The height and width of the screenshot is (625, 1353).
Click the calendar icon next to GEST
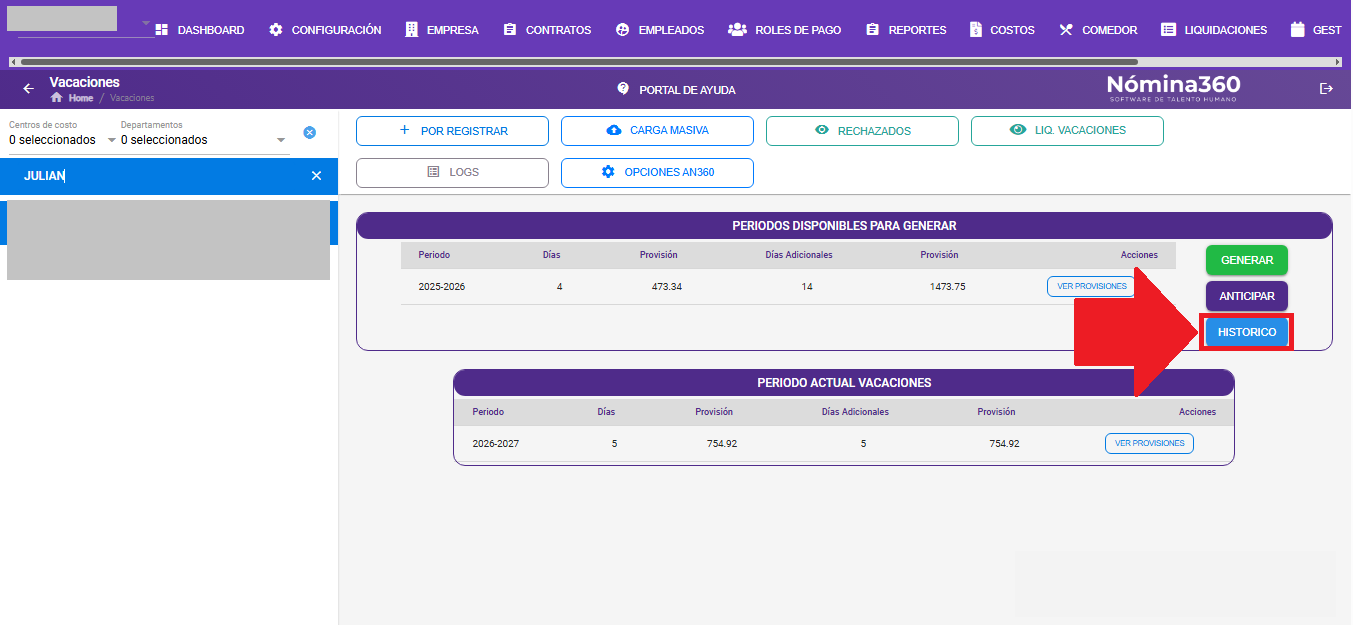click(x=1298, y=30)
